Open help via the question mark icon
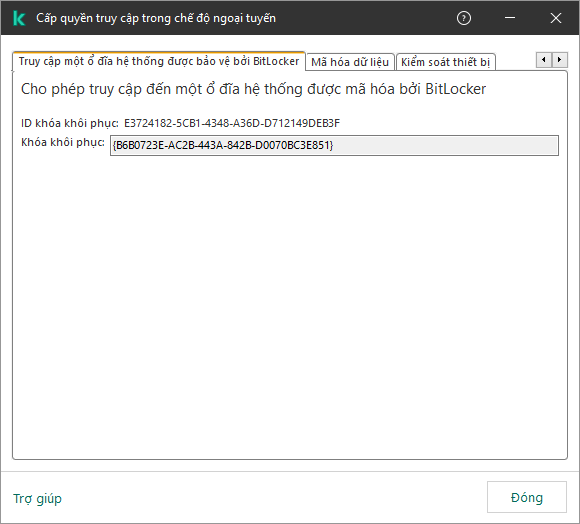Screen dimensions: 580x524 coord(463,18)
